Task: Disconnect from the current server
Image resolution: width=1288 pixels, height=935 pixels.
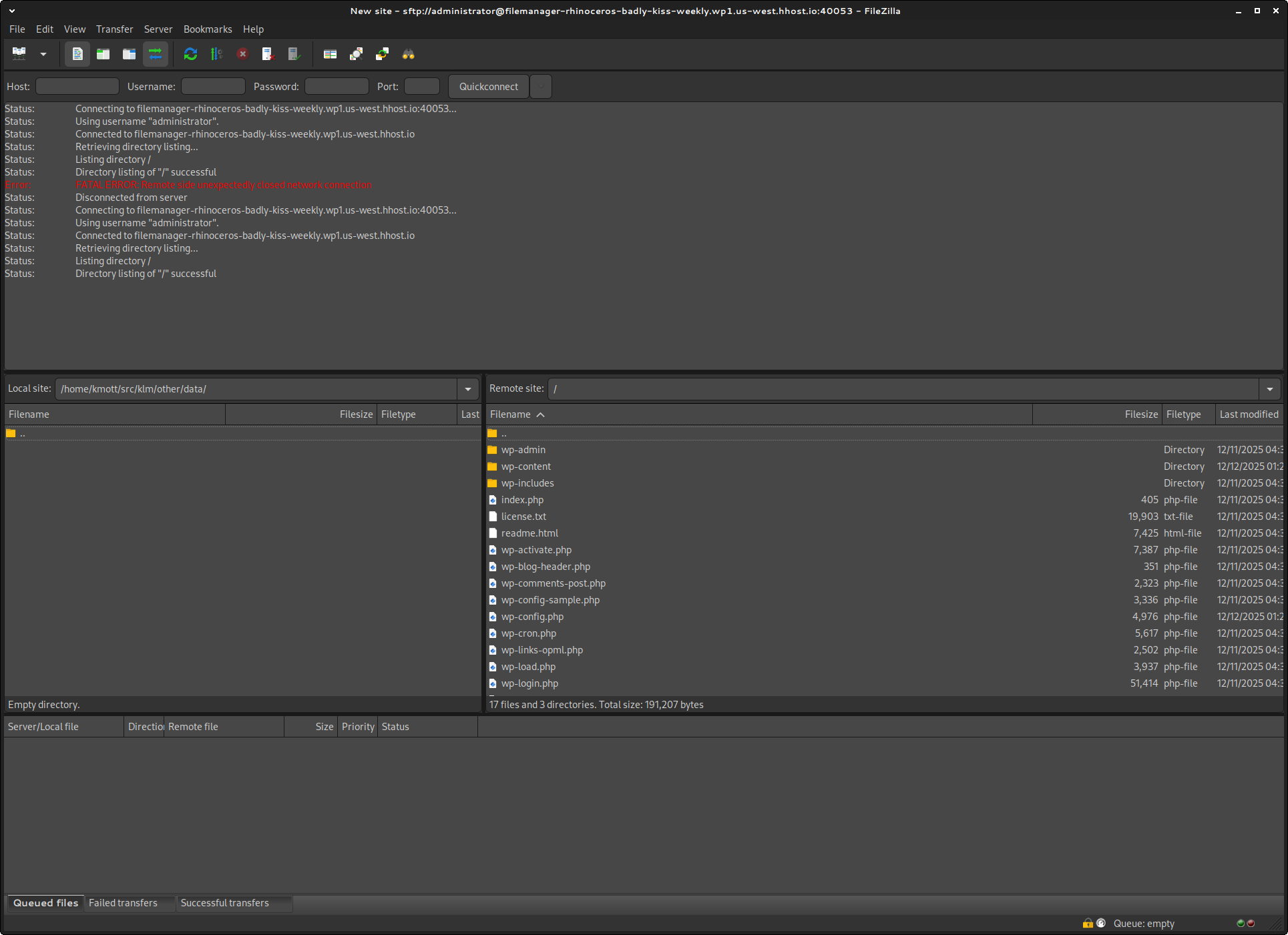Action: pos(268,54)
